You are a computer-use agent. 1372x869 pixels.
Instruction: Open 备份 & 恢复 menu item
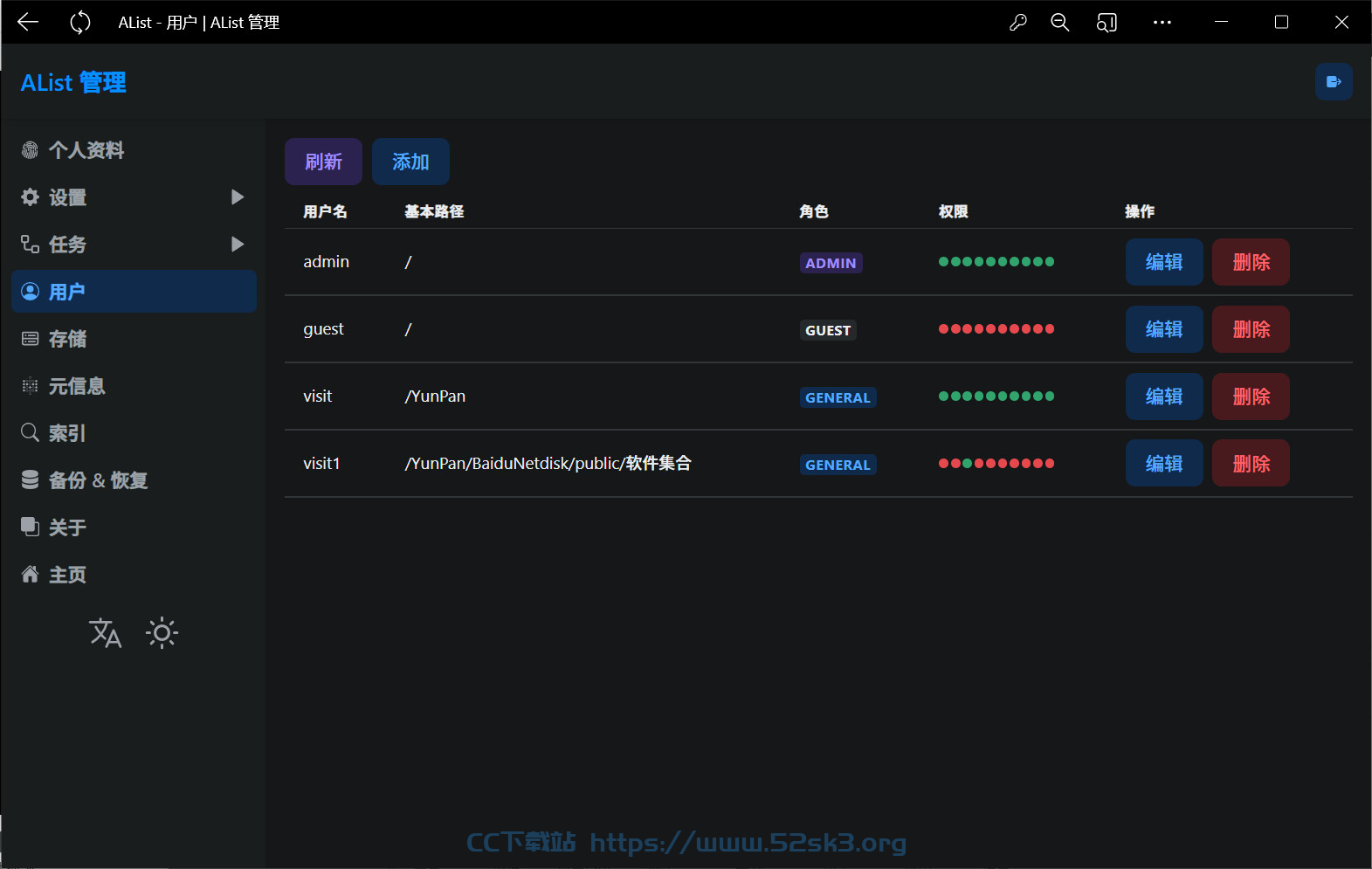tap(134, 480)
